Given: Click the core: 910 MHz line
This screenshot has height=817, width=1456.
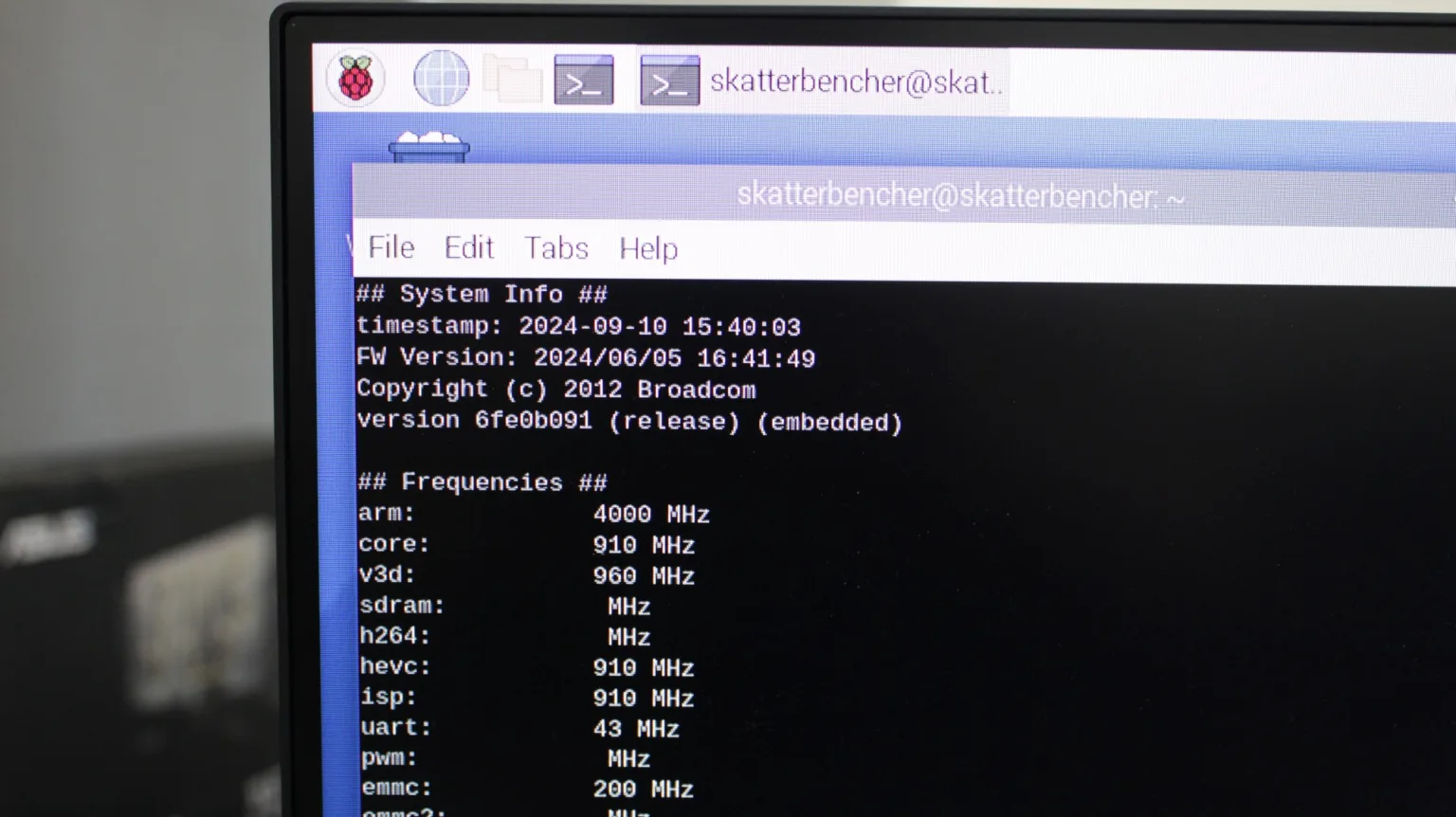Looking at the screenshot, I should tap(526, 545).
